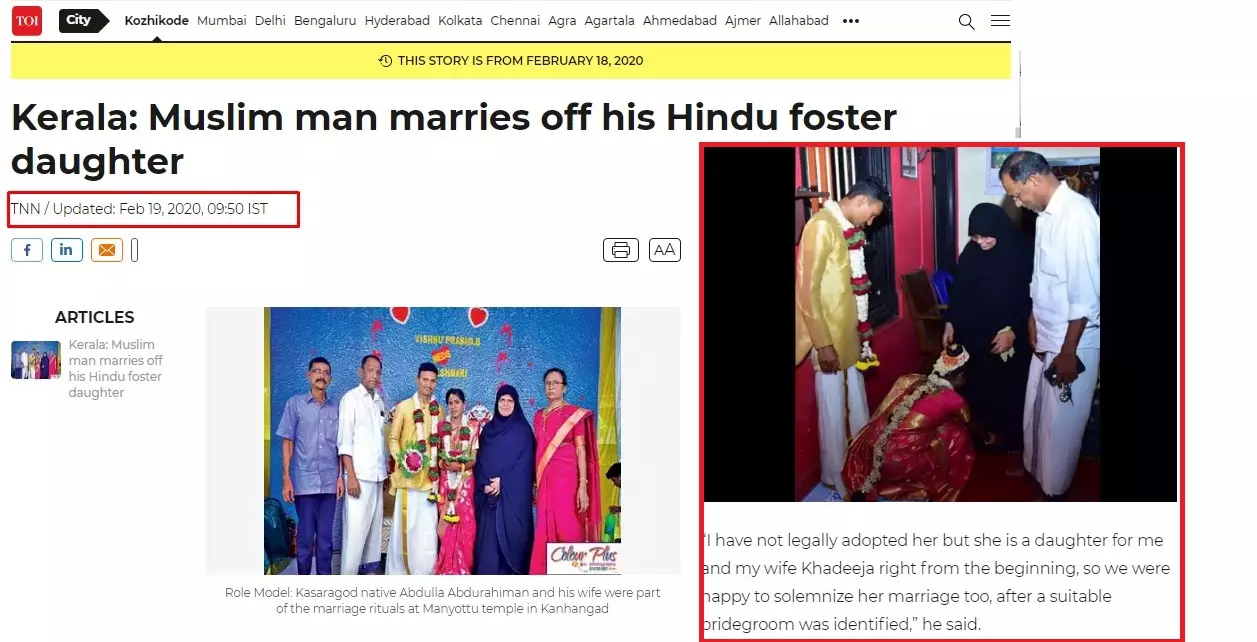Share article on Facebook
The height and width of the screenshot is (642, 1257).
tap(27, 250)
